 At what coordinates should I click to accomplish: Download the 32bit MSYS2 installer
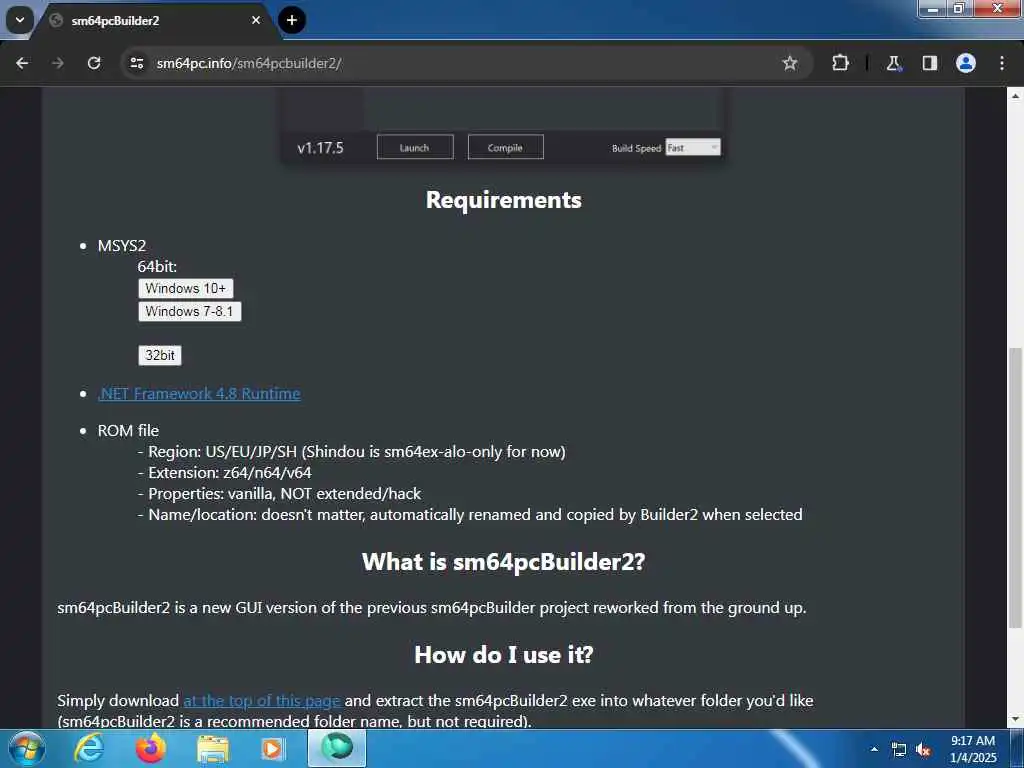pos(160,355)
